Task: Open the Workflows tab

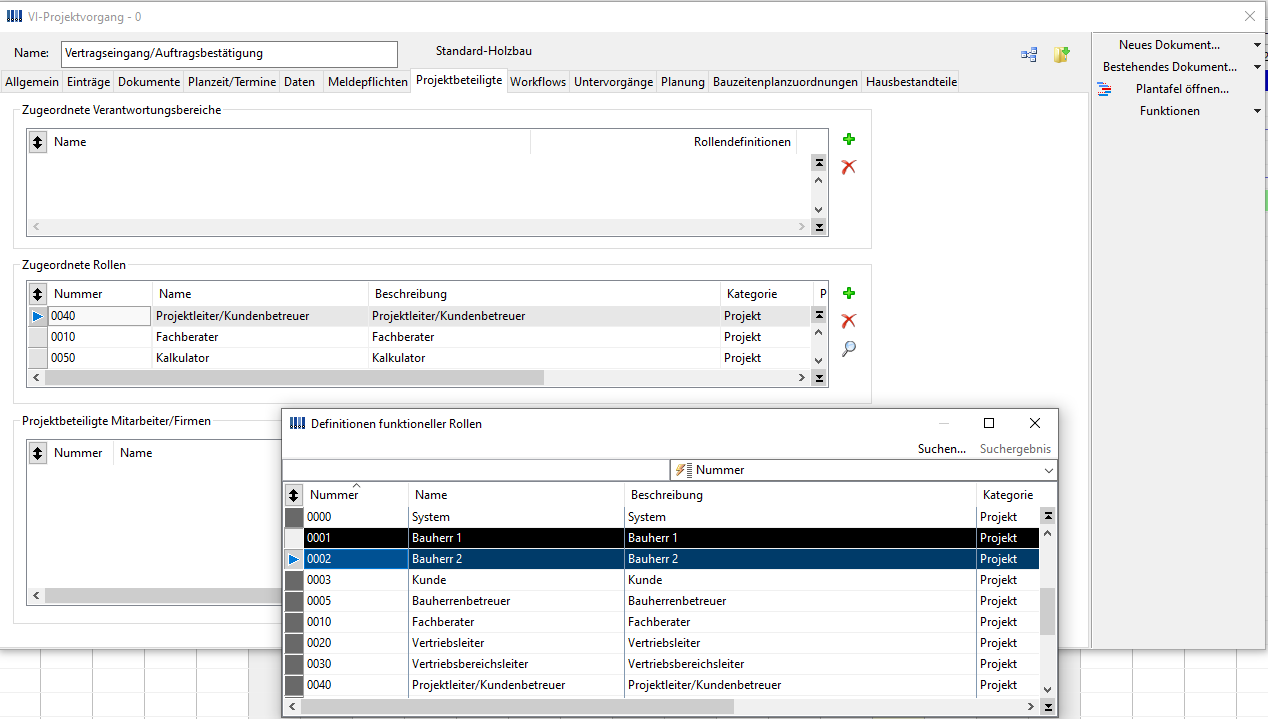Action: tap(538, 82)
